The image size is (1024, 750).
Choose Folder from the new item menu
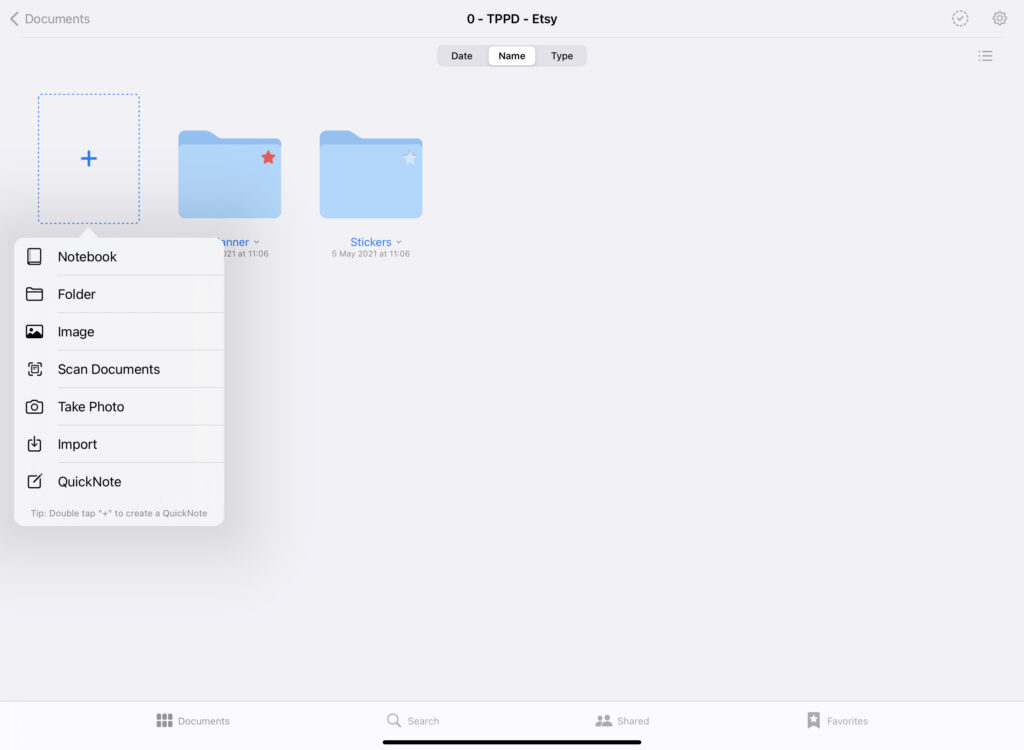point(77,294)
